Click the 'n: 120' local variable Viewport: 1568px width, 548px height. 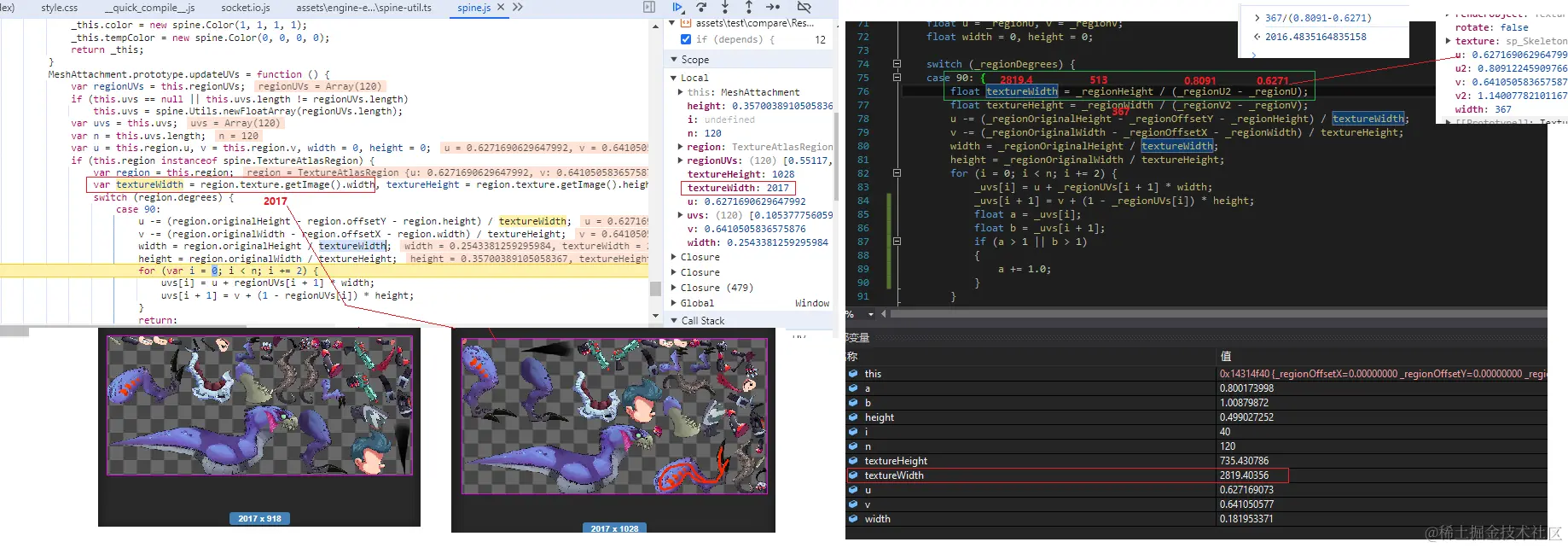704,133
